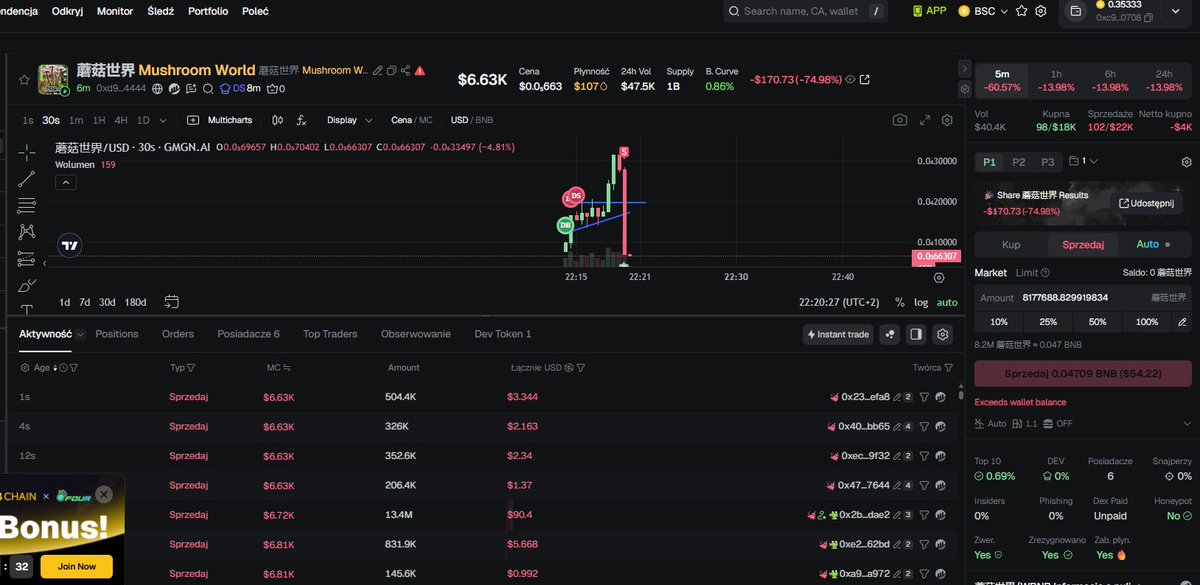Favorite the Mushroom World token with the star
1200x585 pixels.
click(x=24, y=79)
